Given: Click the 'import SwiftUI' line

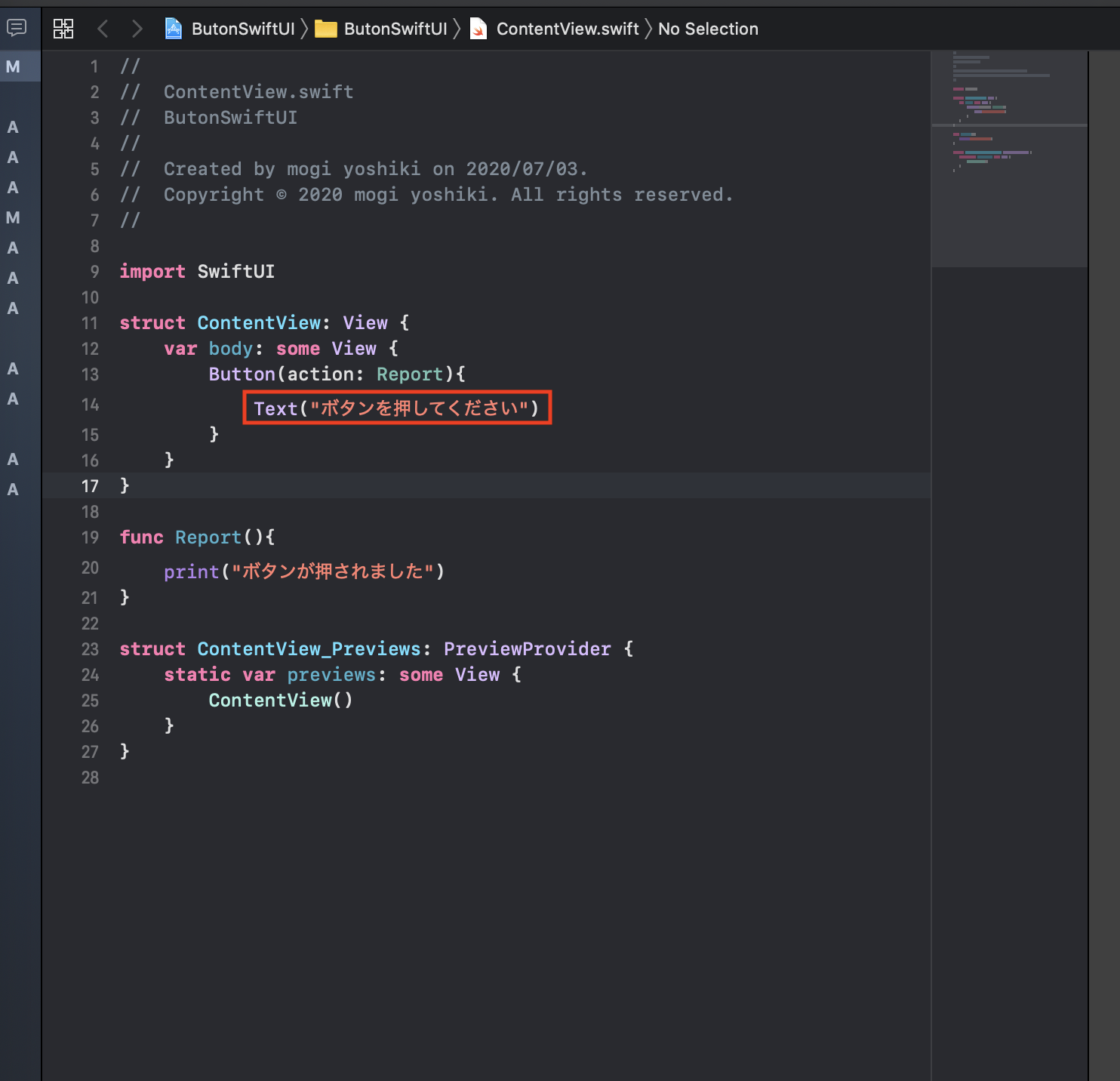Looking at the screenshot, I should click(x=197, y=272).
